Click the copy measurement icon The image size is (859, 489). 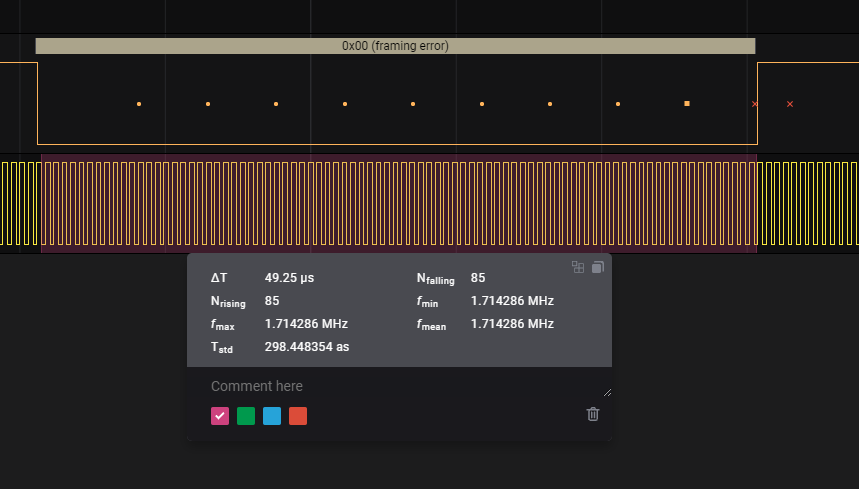coord(597,267)
